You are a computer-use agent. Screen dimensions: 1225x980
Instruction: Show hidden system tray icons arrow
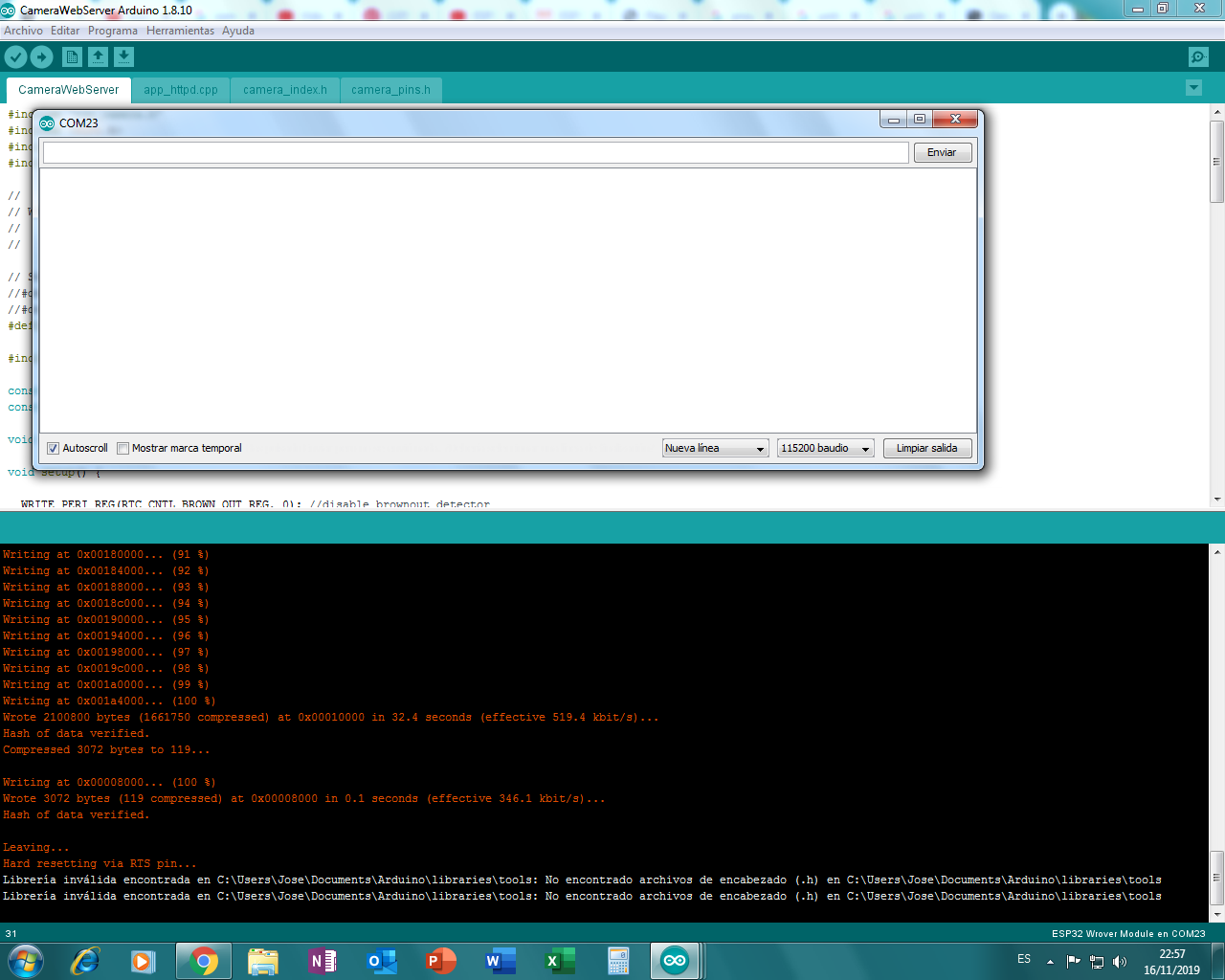click(1050, 962)
